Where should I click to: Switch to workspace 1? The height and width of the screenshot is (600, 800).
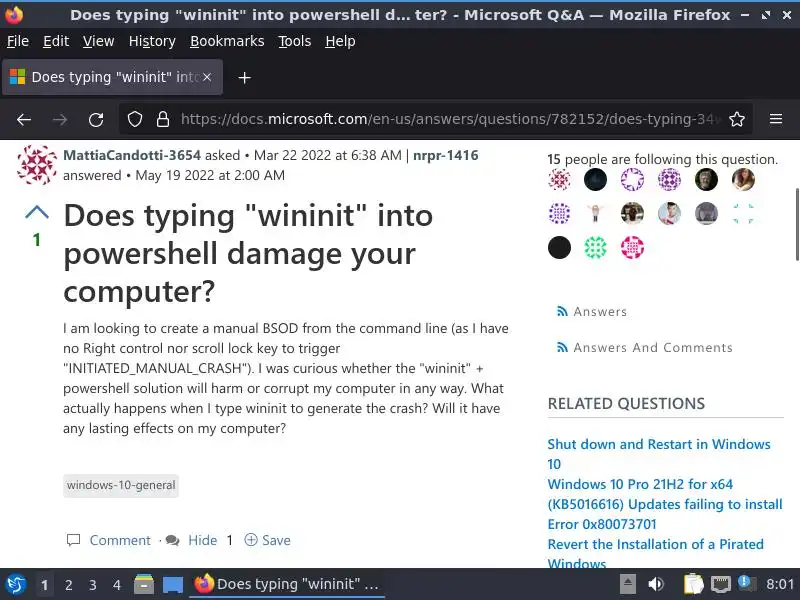point(44,585)
